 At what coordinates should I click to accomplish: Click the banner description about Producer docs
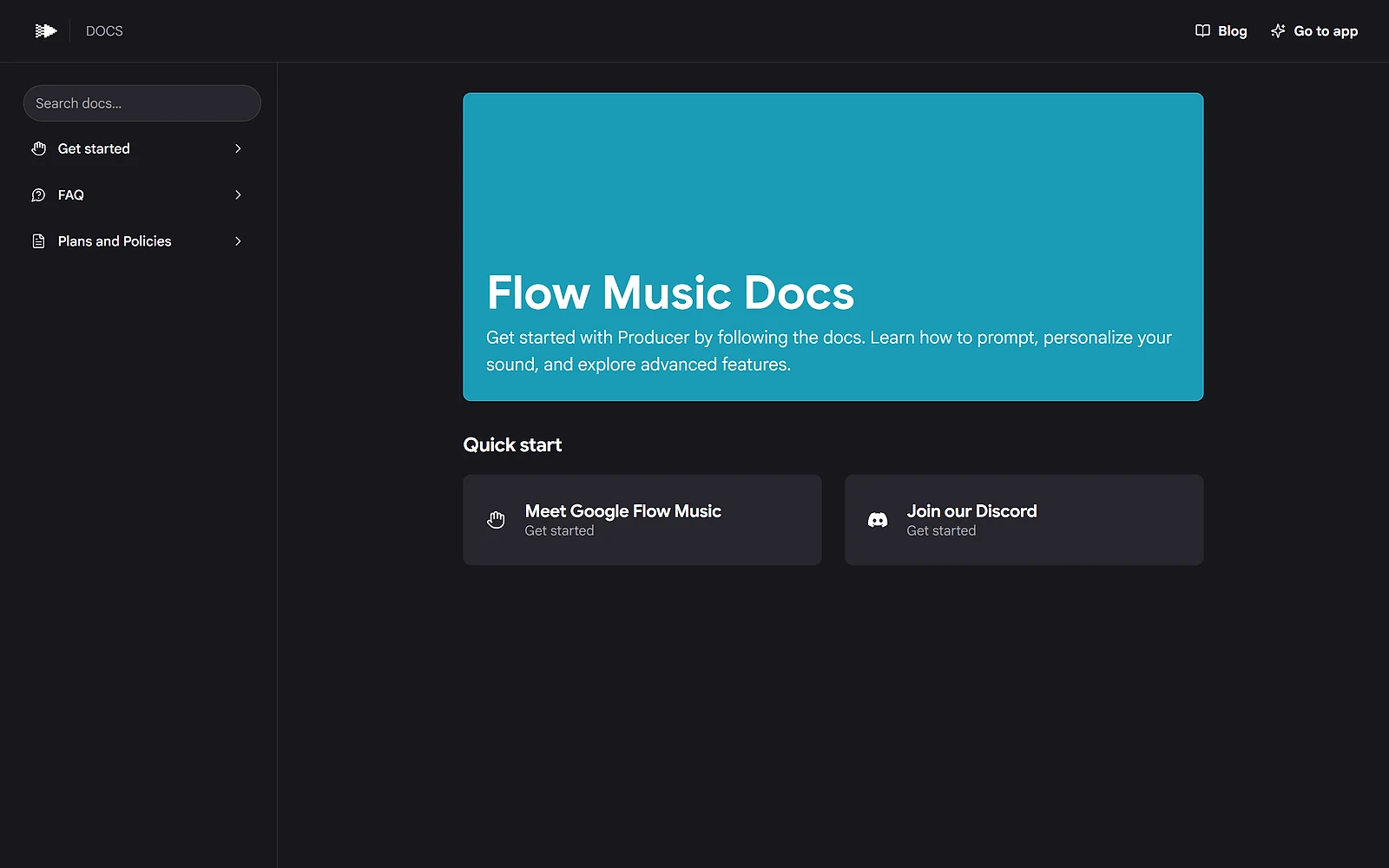(829, 351)
